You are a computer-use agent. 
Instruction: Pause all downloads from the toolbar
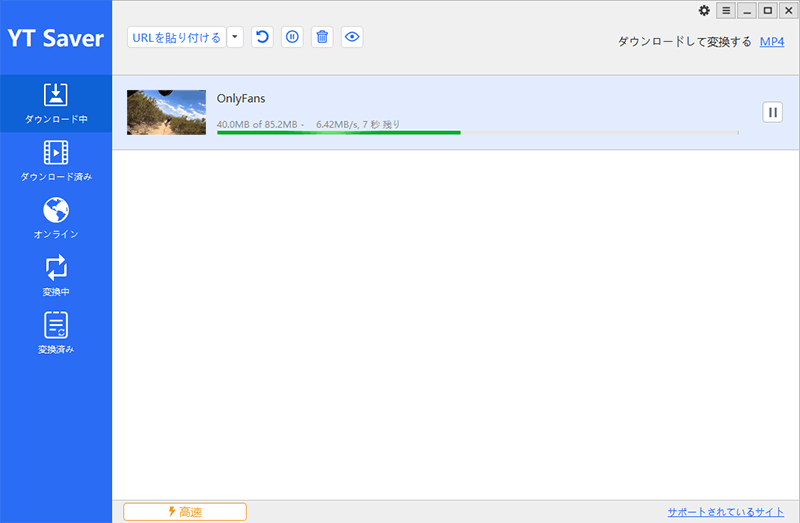point(292,37)
